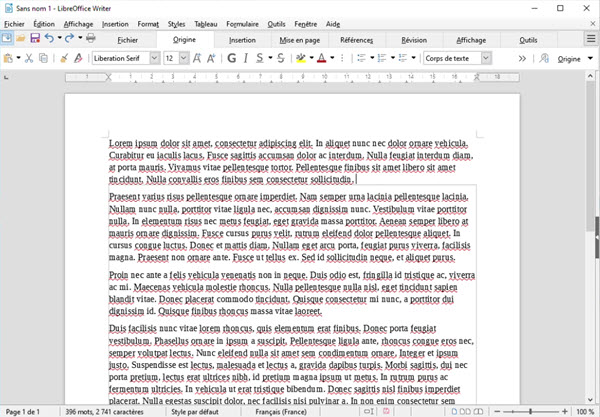This screenshot has width=600, height=417.
Task: Switch to the Affichage ribbon tab
Action: click(471, 40)
